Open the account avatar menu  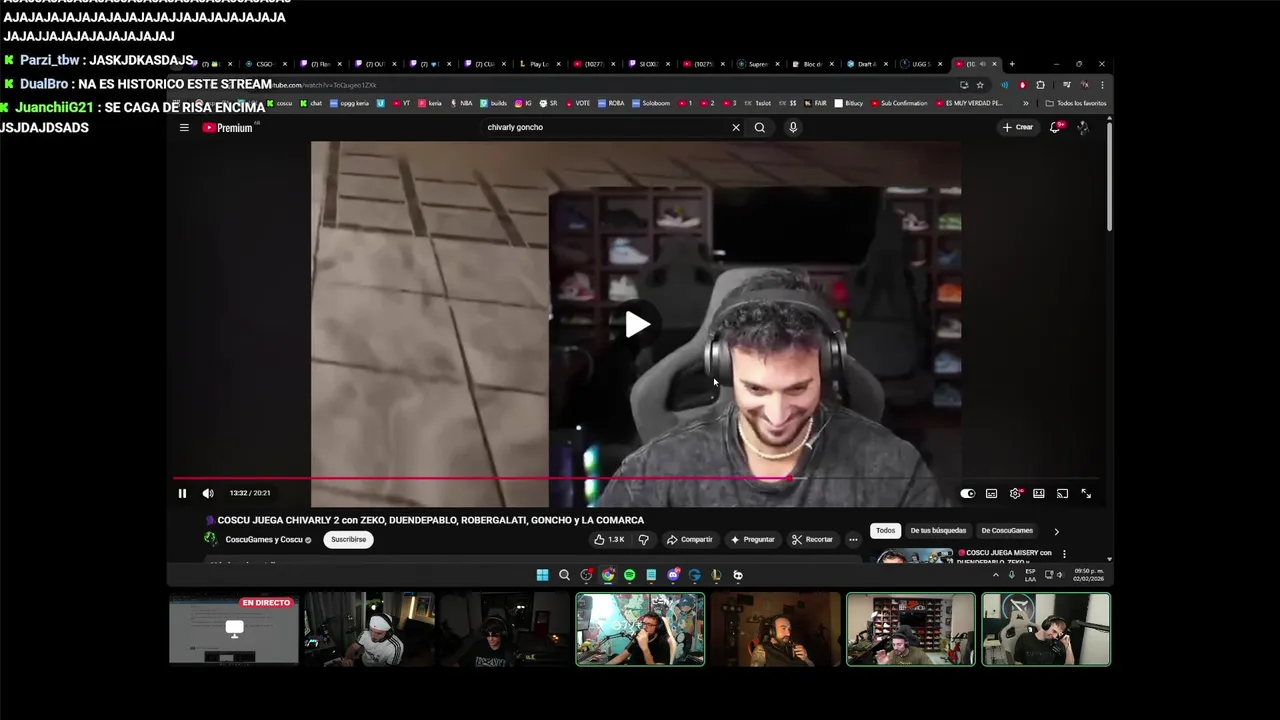click(1083, 127)
